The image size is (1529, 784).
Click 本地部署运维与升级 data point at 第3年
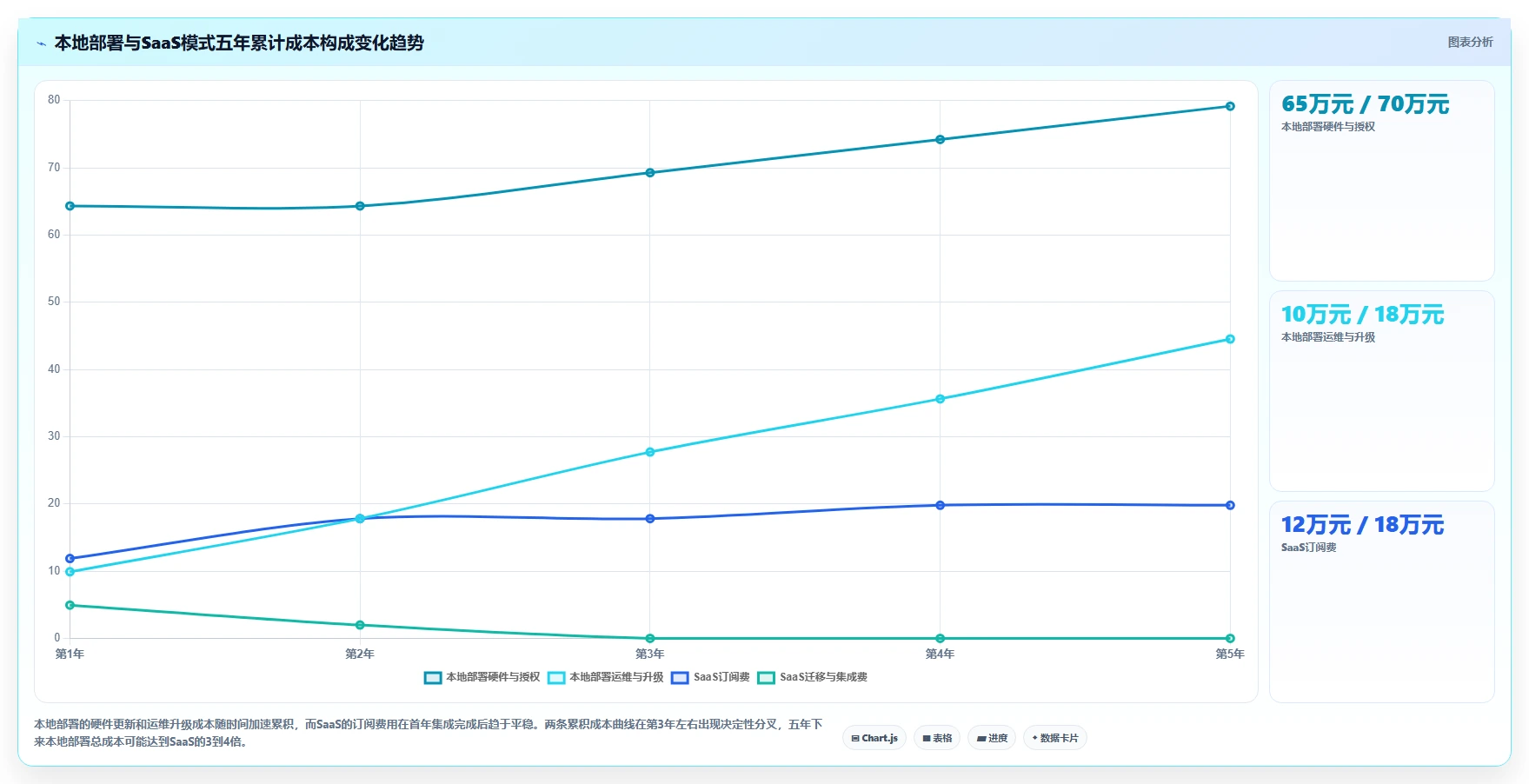click(x=650, y=452)
